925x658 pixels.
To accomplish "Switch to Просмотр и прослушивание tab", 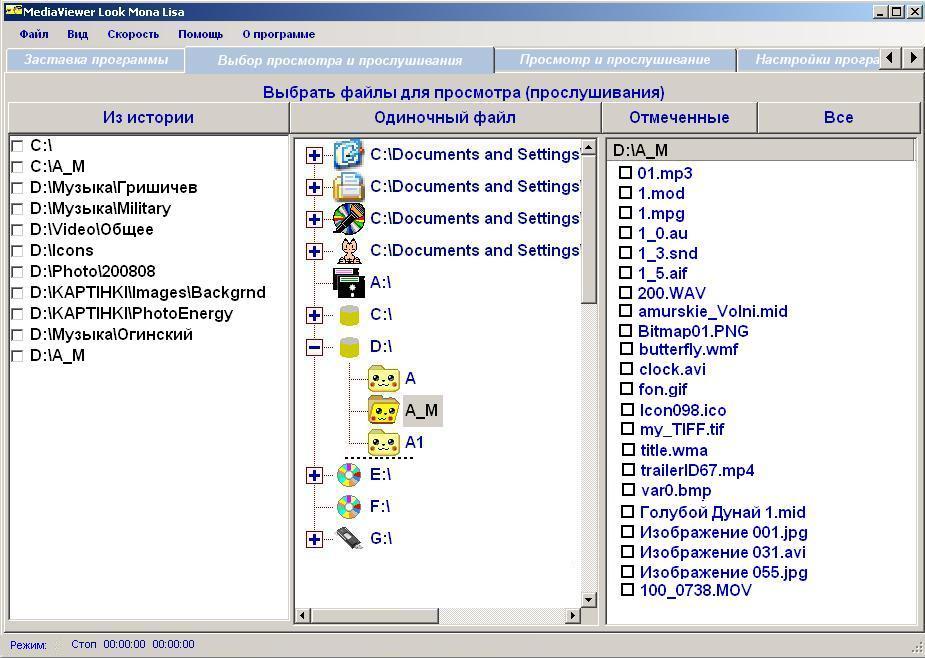I will (x=615, y=60).
